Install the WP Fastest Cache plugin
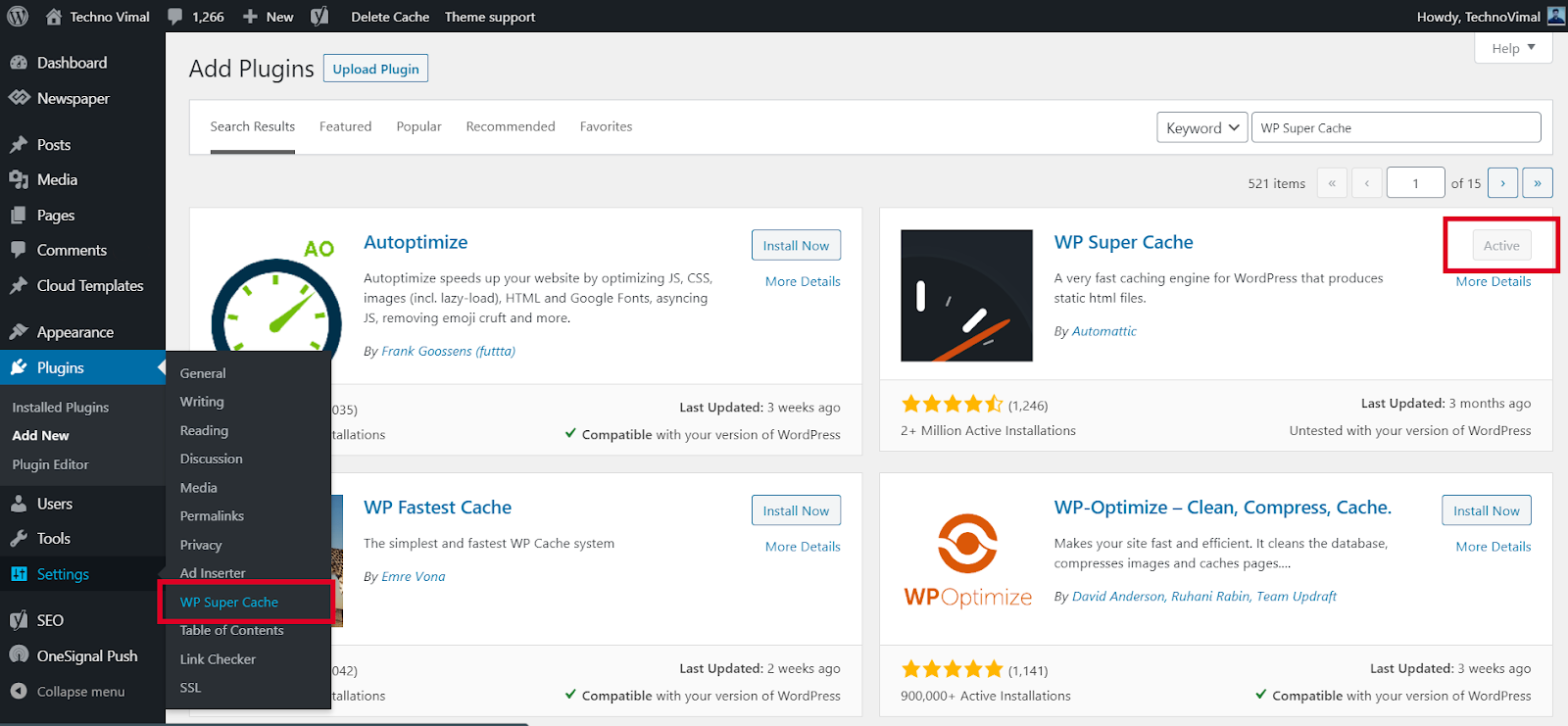Image resolution: width=1568 pixels, height=726 pixels. [796, 510]
